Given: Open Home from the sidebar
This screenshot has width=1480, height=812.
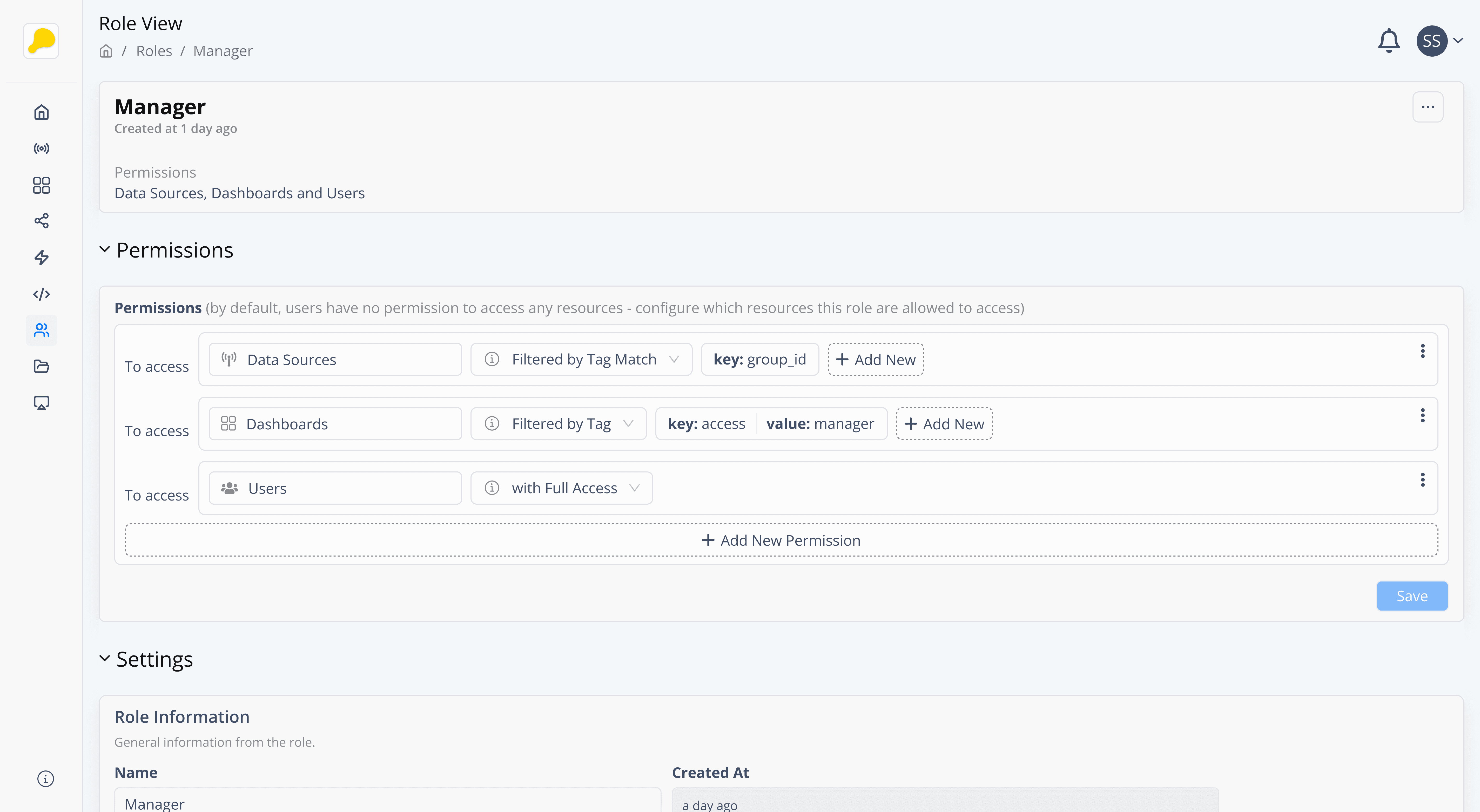Looking at the screenshot, I should click(x=41, y=112).
